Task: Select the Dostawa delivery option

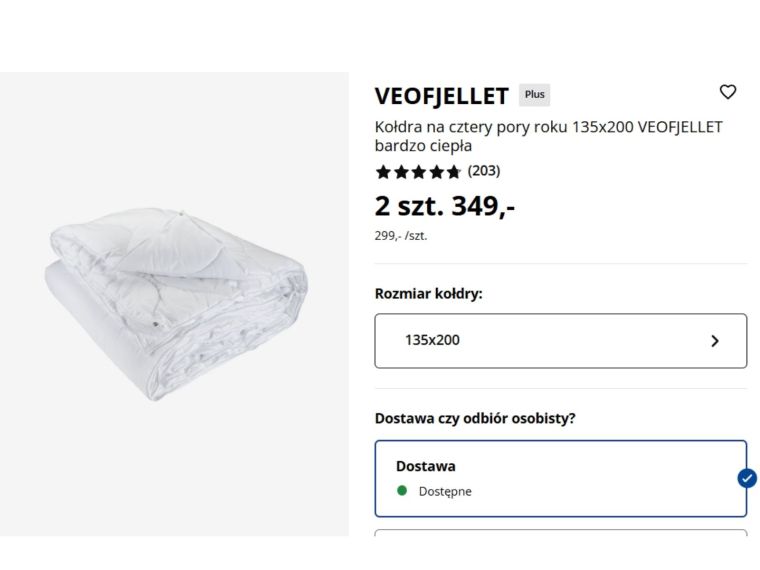Action: point(560,478)
